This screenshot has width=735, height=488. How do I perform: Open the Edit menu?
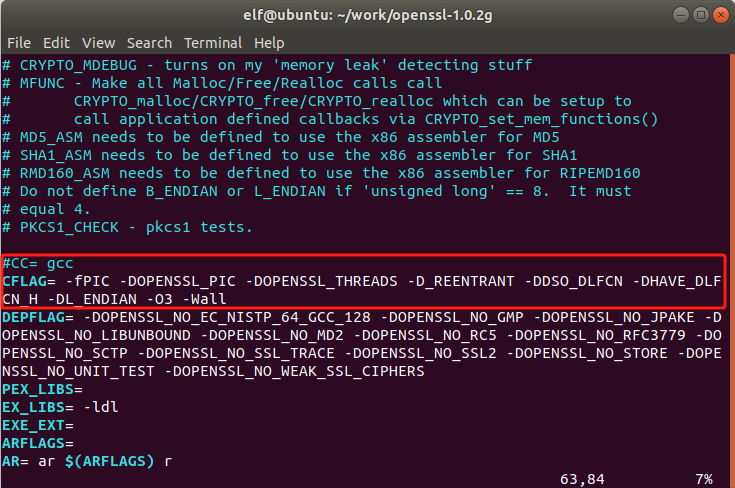[56, 43]
